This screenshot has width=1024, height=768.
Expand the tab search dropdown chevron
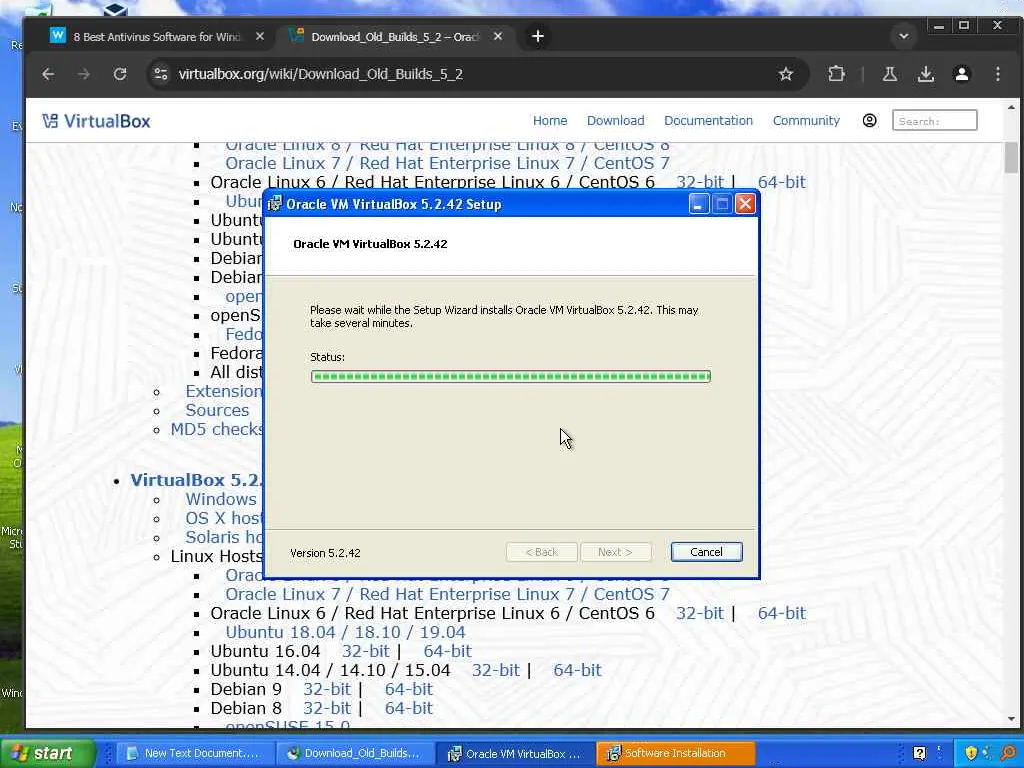click(904, 37)
